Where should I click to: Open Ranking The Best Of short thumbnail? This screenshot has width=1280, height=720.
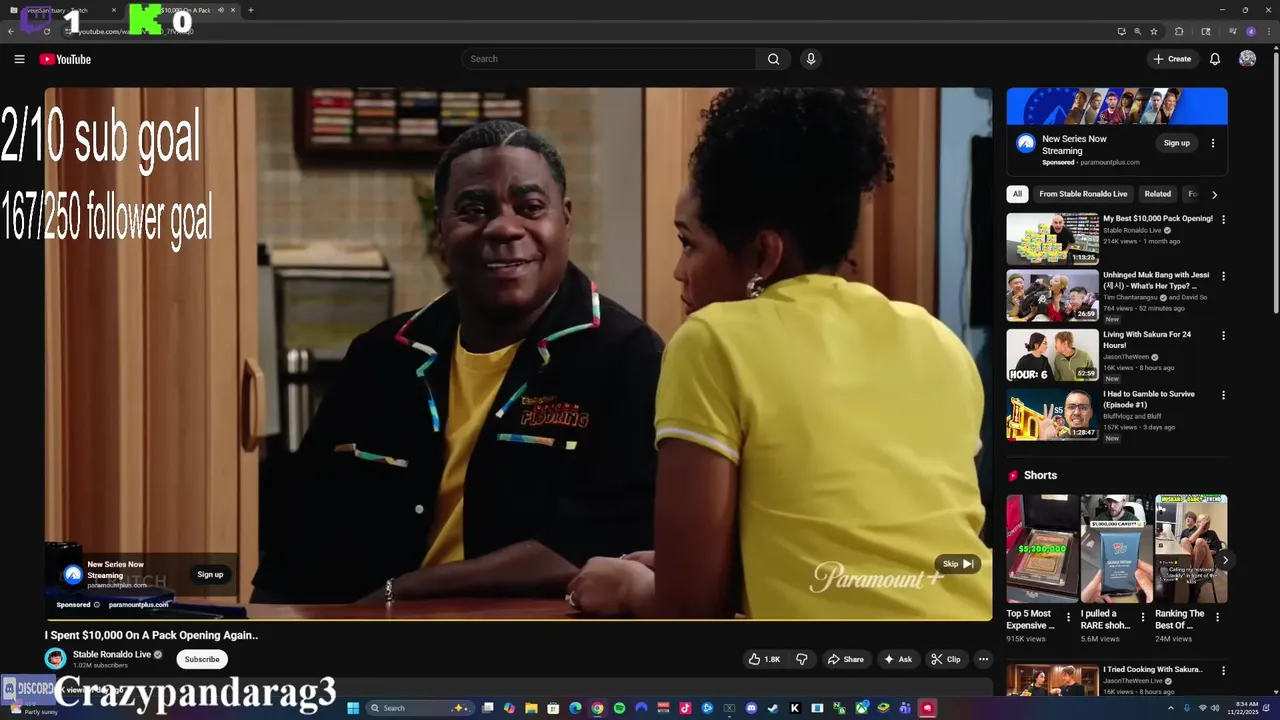[x=1191, y=549]
